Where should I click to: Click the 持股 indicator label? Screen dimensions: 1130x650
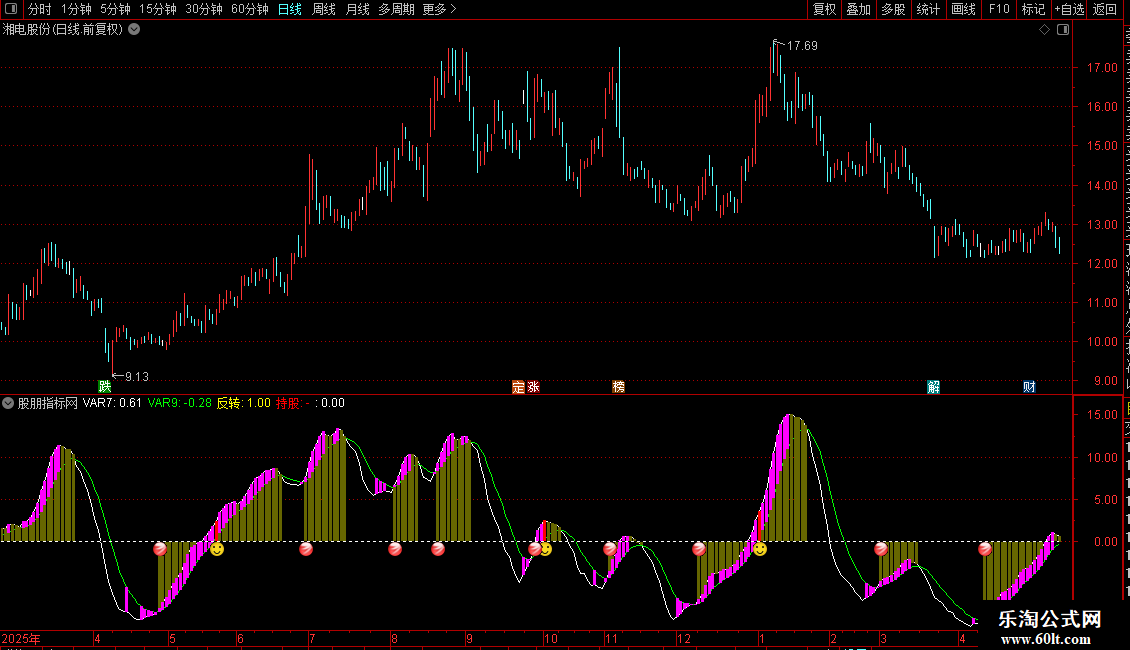288,403
